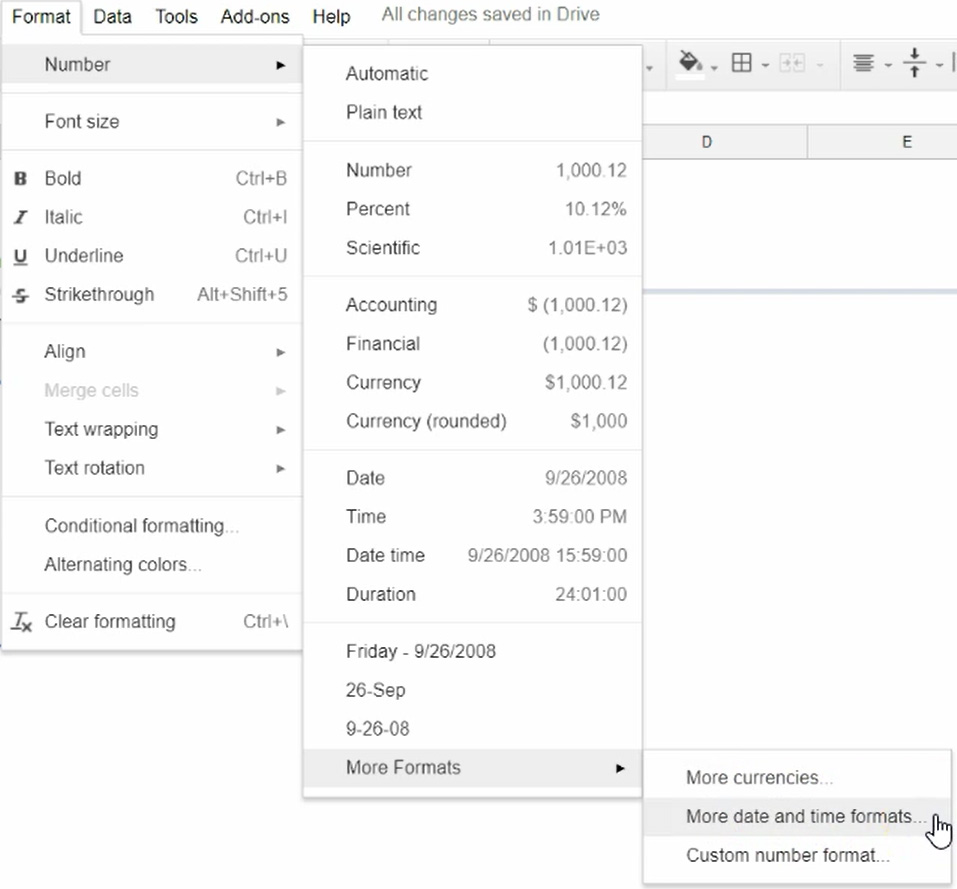Click the vertical align icon
Image resolution: width=957 pixels, height=889 pixels.
913,62
